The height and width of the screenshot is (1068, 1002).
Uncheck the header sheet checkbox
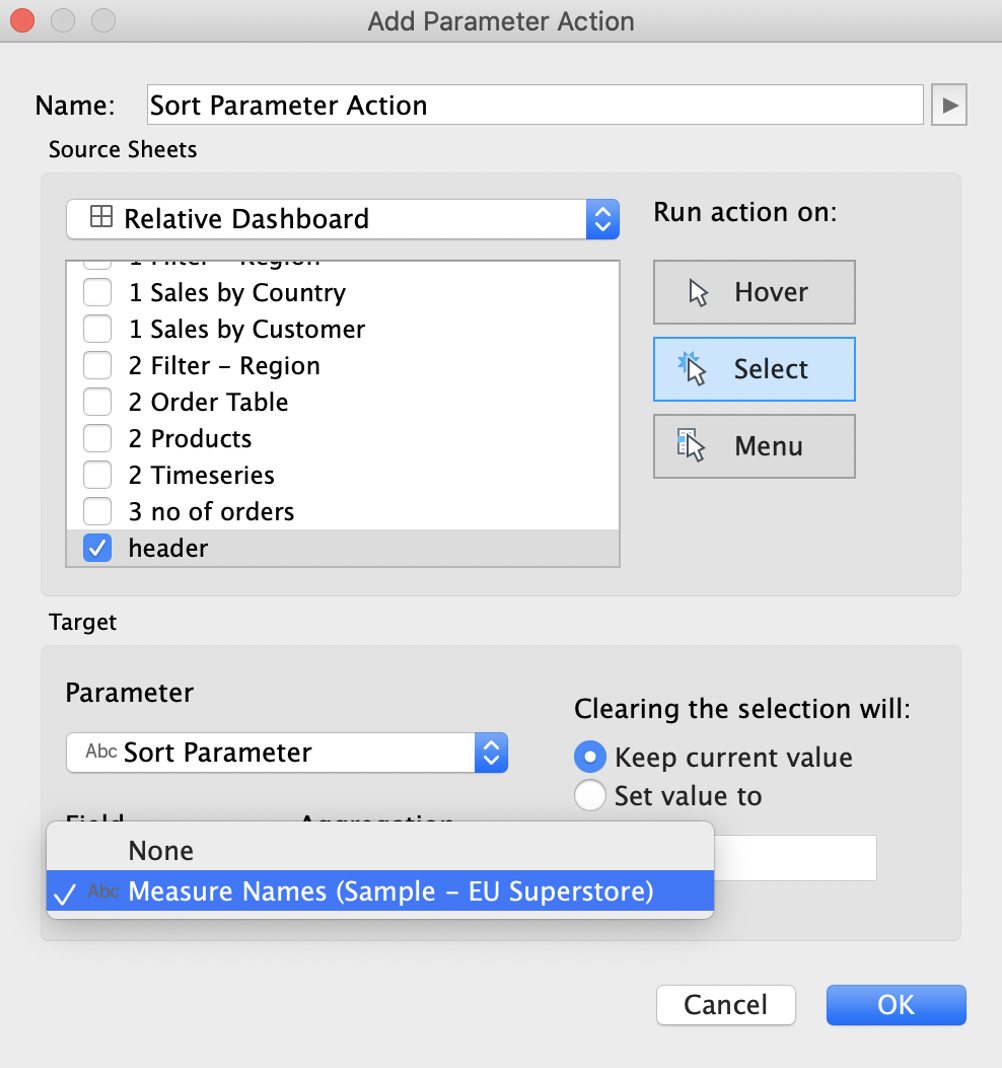(x=97, y=548)
